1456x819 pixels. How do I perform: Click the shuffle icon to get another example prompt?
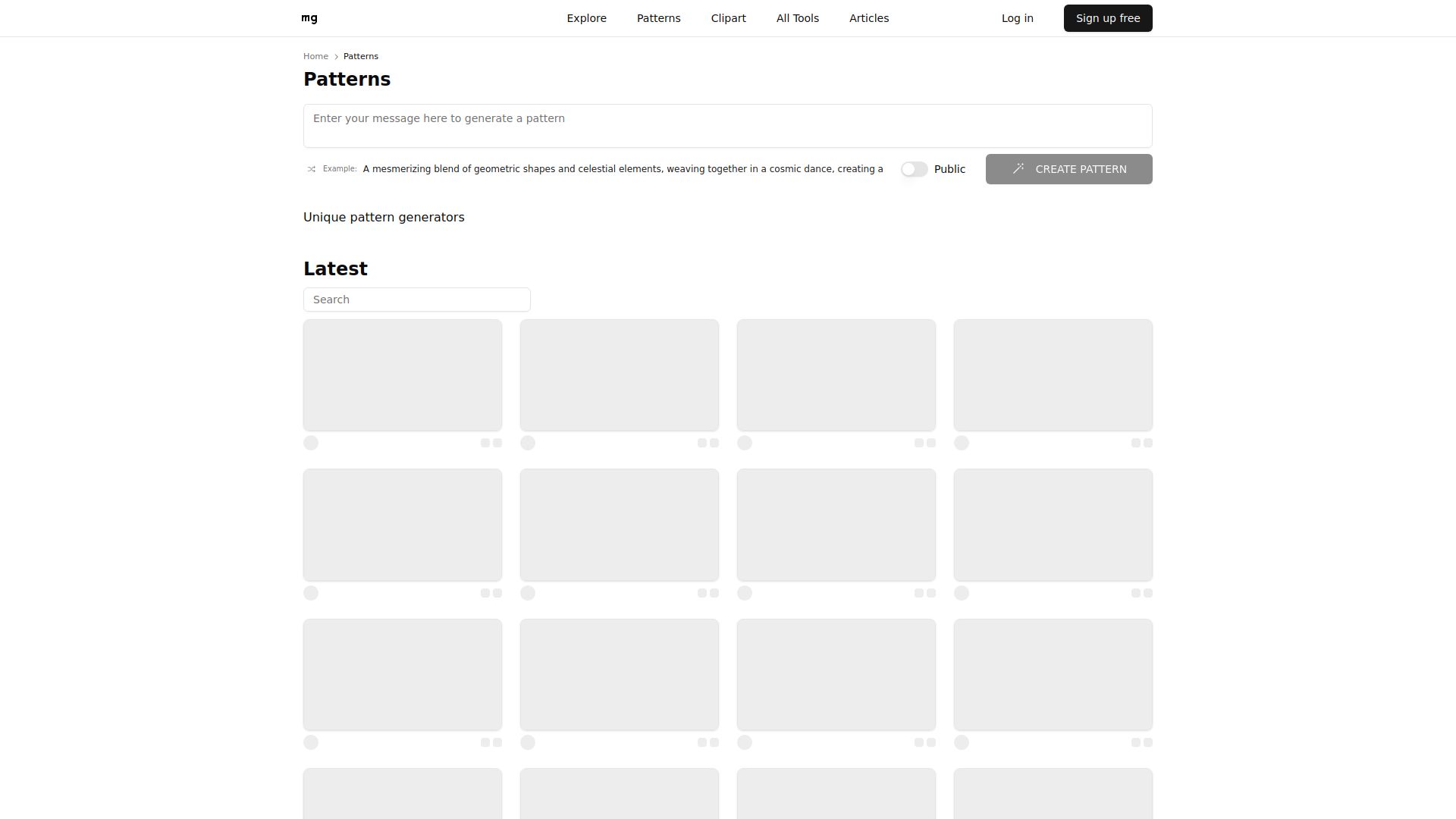[311, 168]
